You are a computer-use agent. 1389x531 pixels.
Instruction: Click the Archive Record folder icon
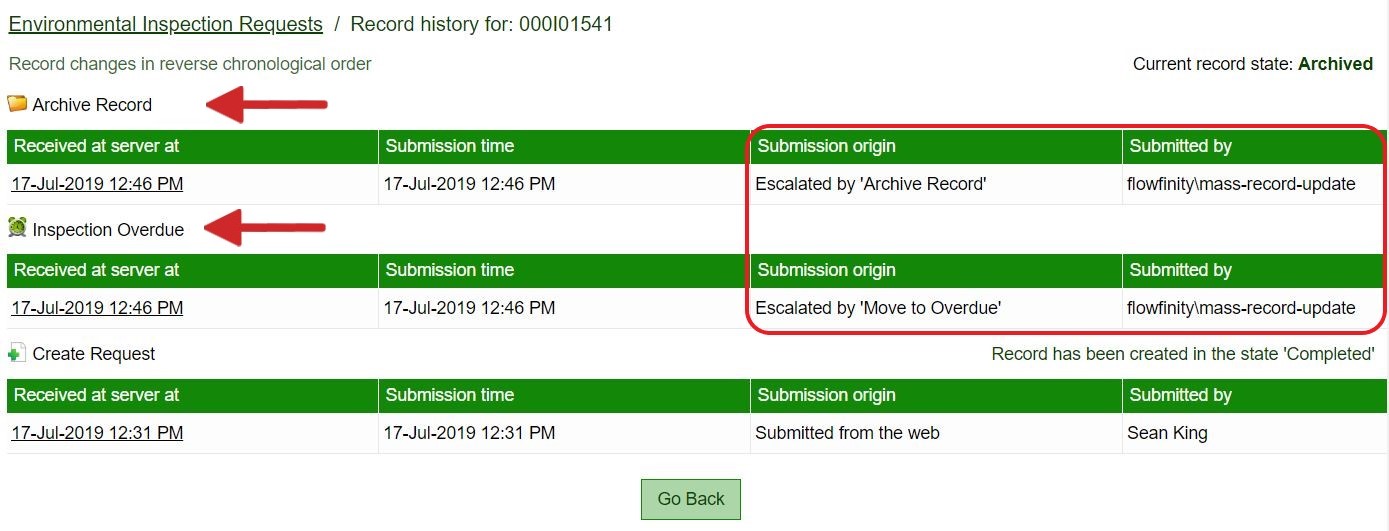tap(17, 103)
